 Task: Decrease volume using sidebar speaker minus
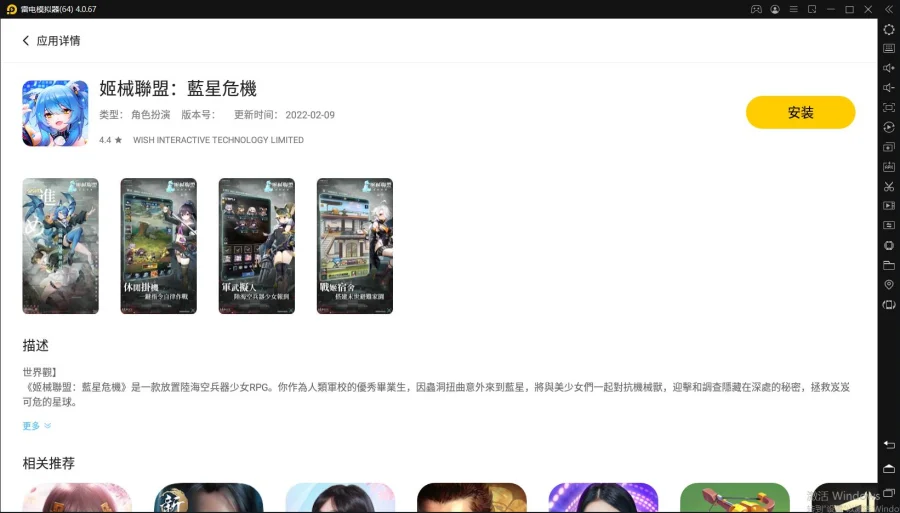pos(889,88)
